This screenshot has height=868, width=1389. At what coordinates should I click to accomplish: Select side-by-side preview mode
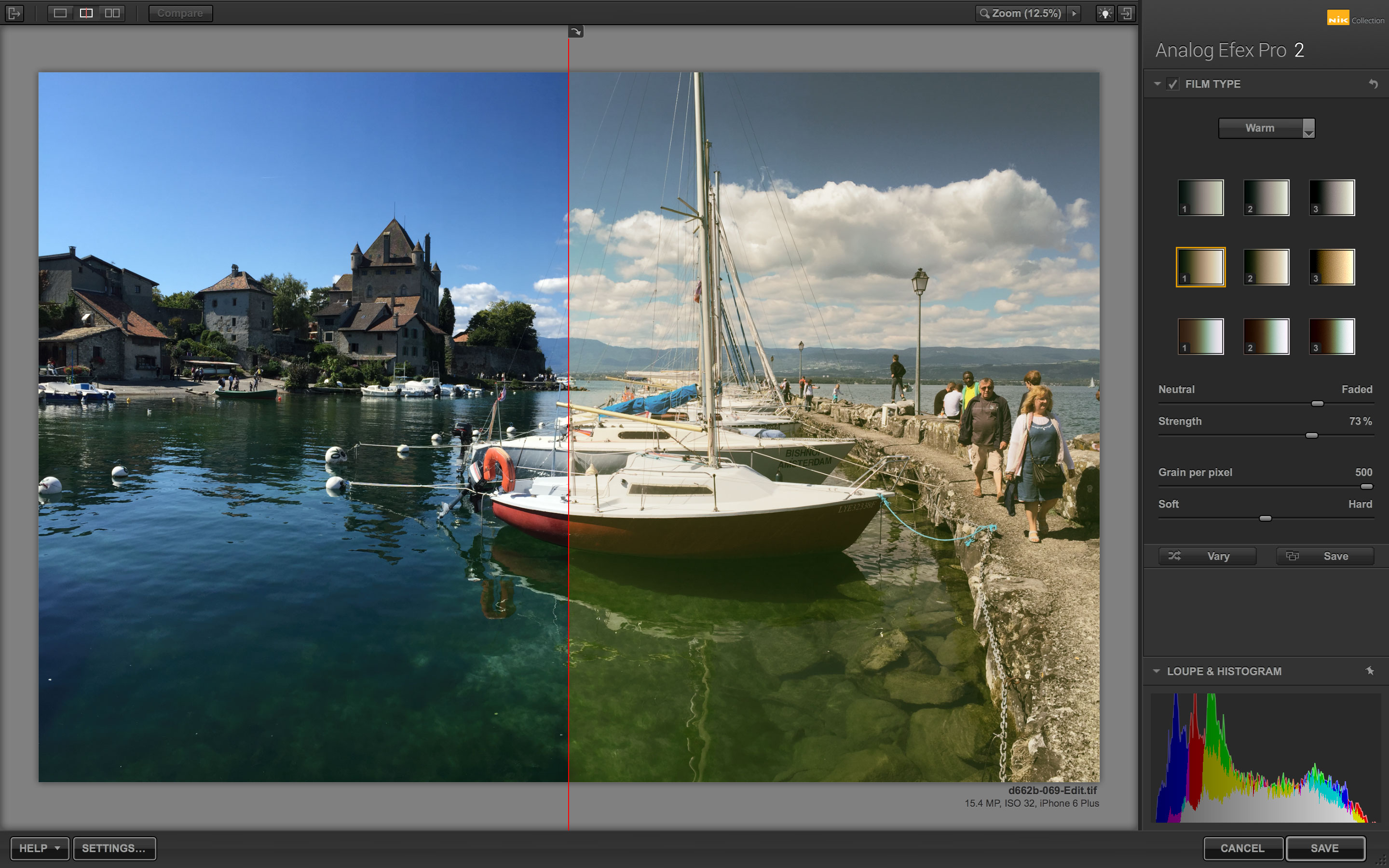[x=112, y=13]
